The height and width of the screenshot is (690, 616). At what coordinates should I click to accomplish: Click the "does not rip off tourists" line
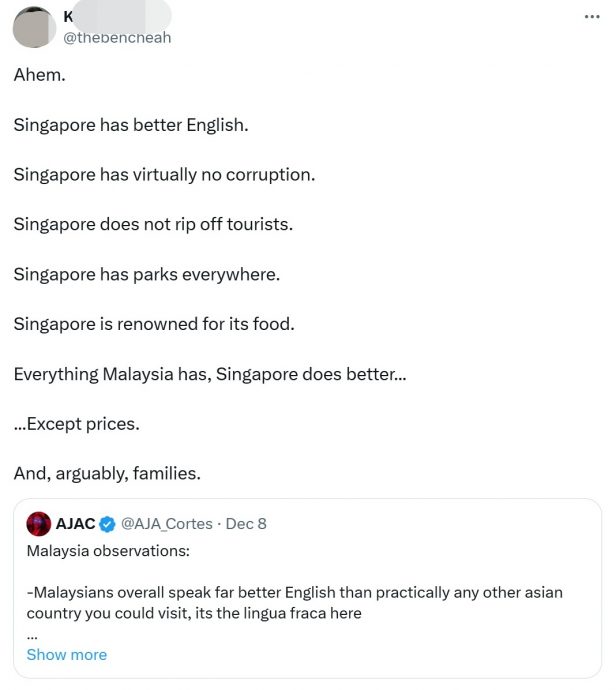point(153,224)
